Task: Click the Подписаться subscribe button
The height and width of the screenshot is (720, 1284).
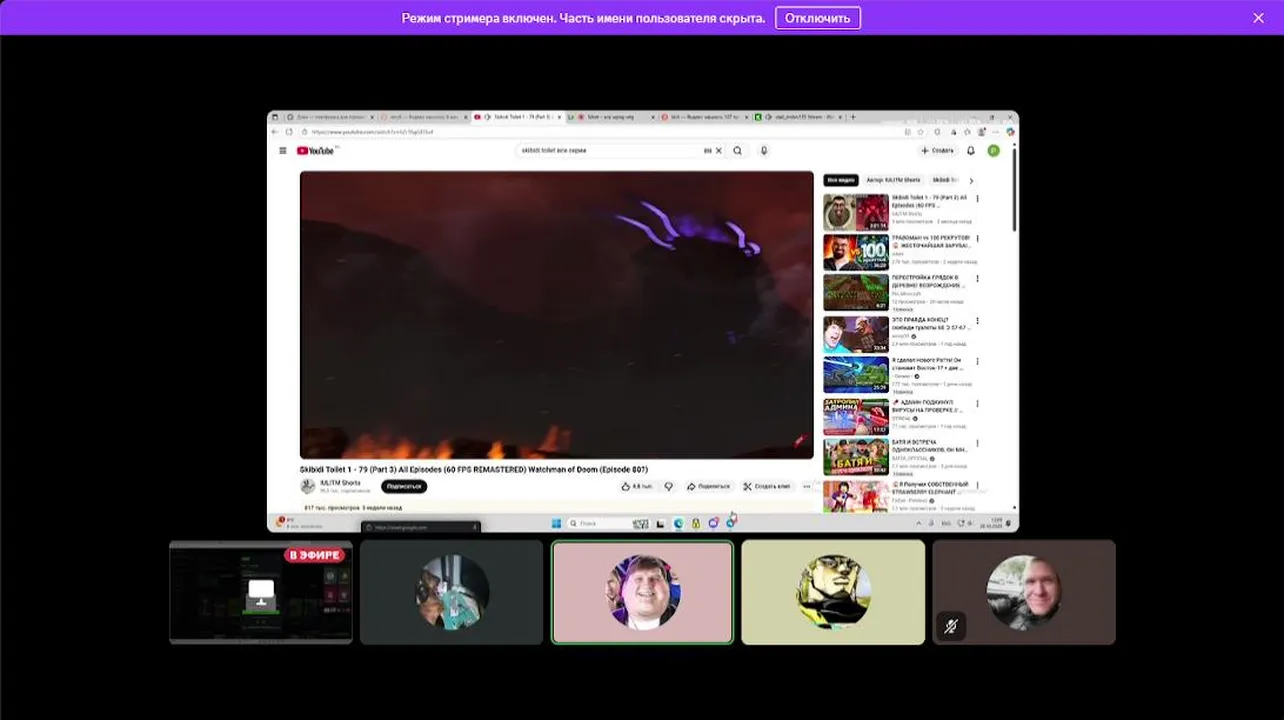Action: [404, 486]
